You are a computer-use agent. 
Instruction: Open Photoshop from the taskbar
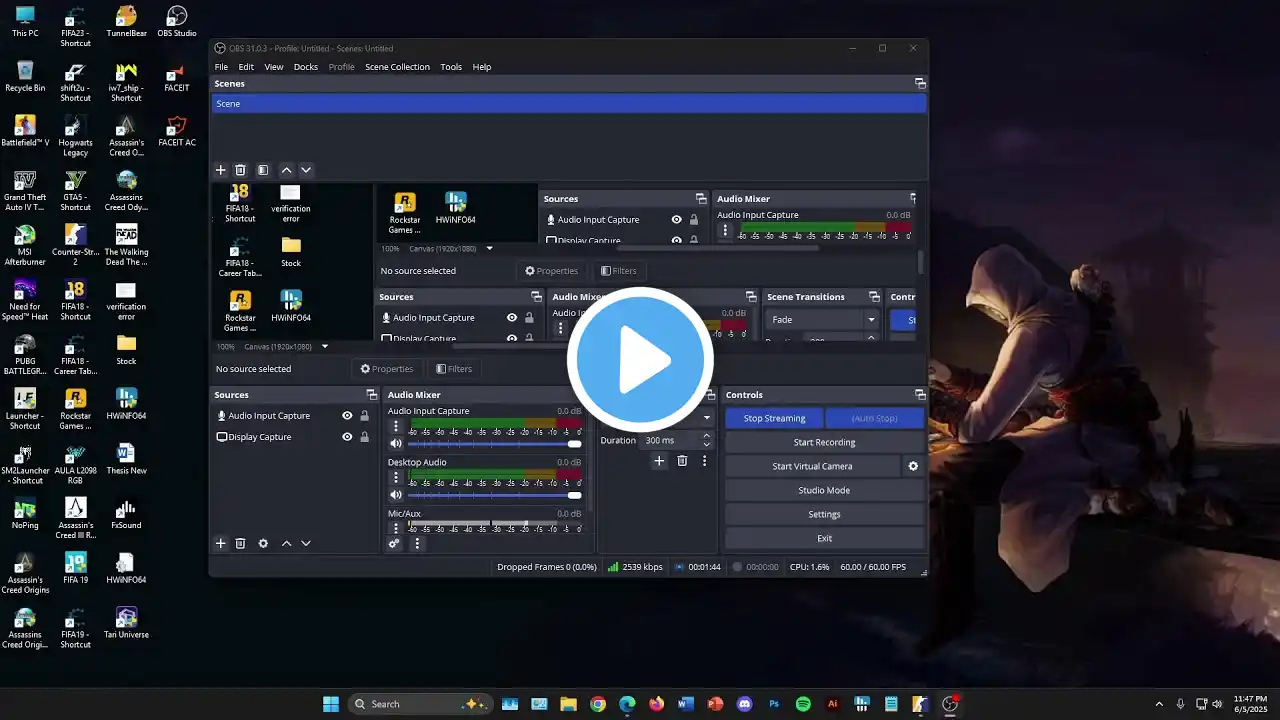point(773,704)
